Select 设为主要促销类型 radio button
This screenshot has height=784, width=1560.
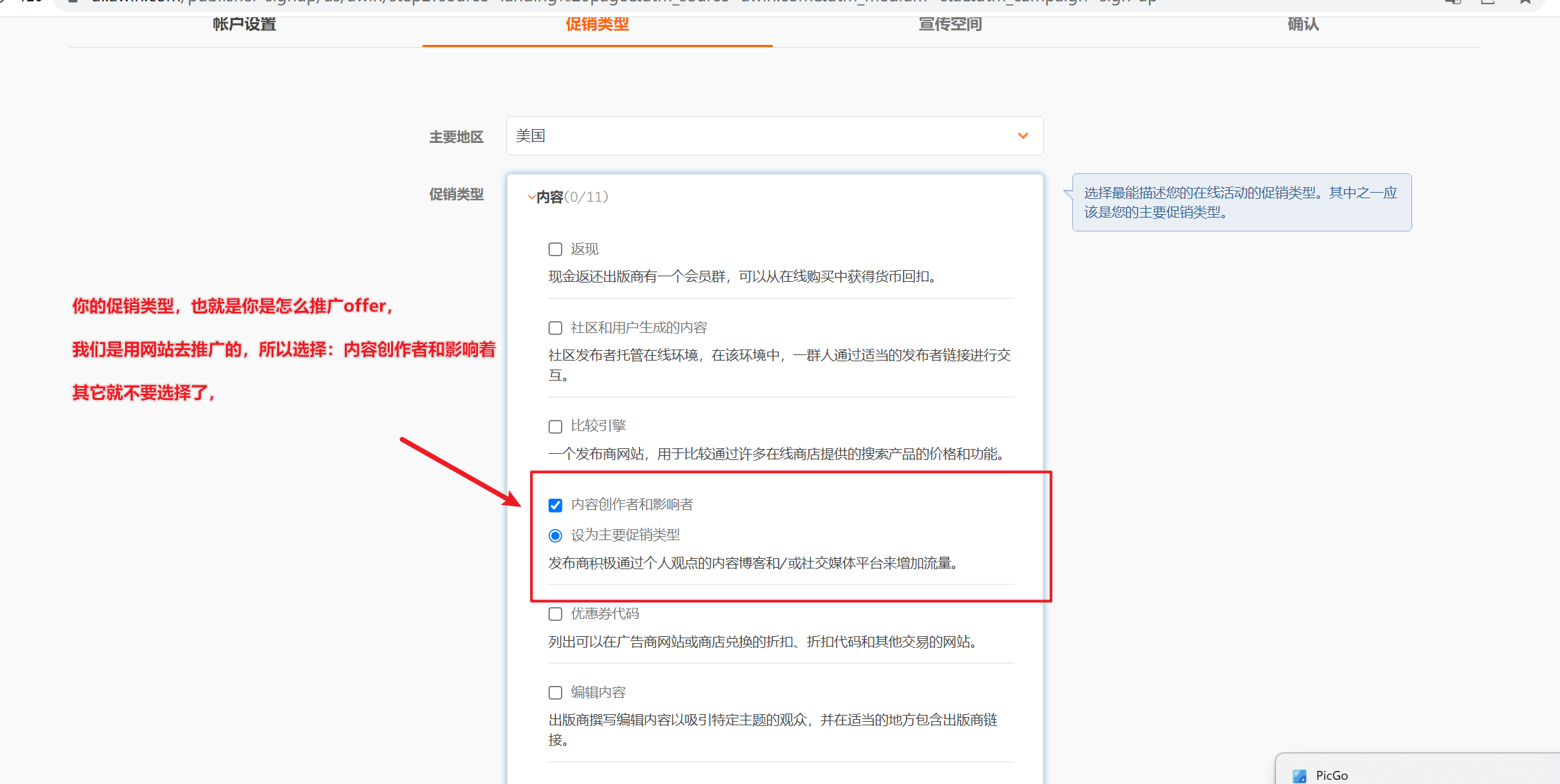click(555, 536)
